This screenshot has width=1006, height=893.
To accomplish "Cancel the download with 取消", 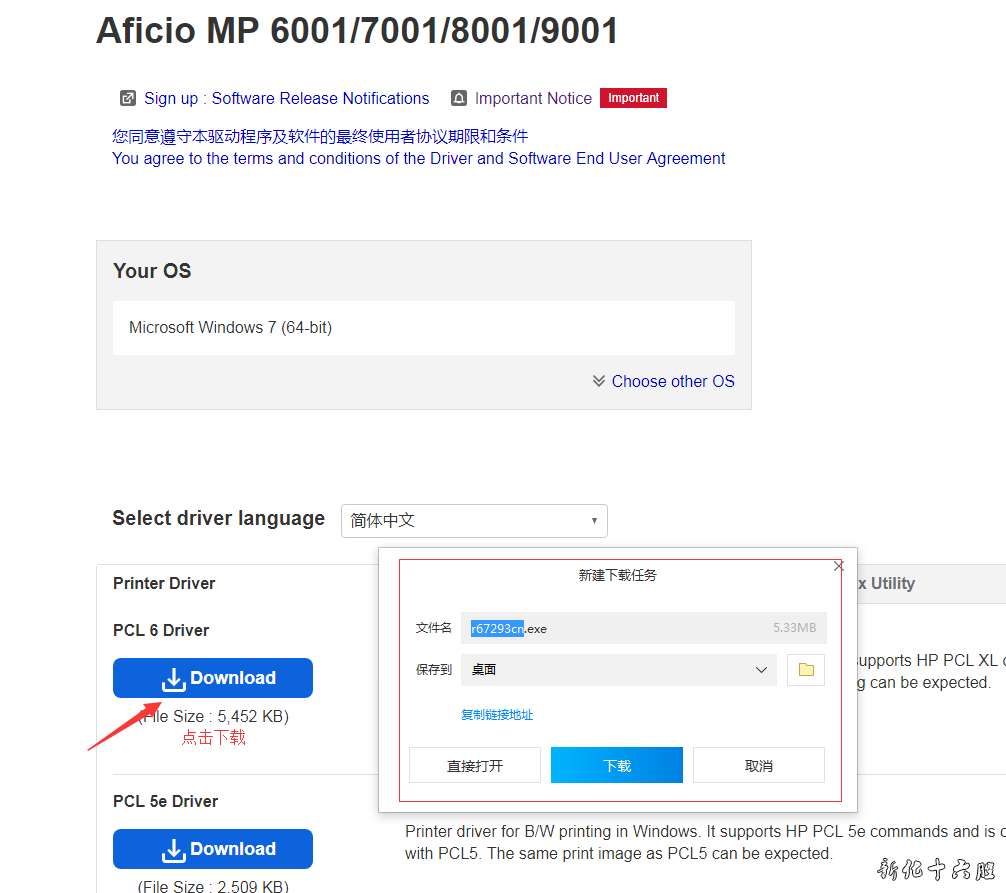I will point(759,765).
